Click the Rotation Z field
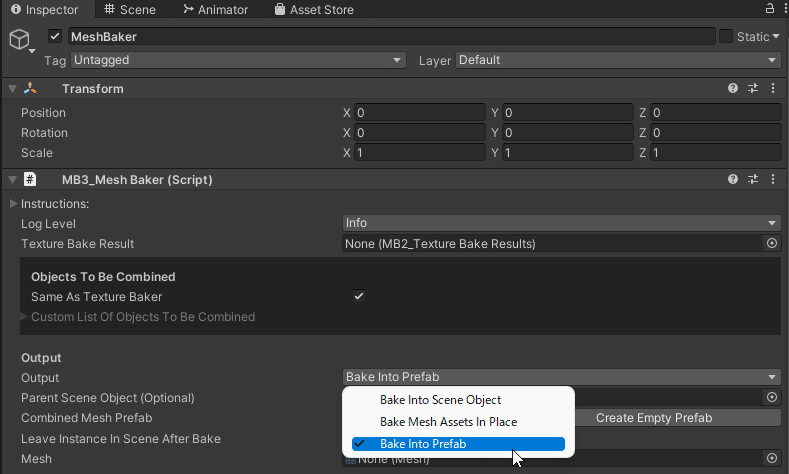 coord(716,133)
